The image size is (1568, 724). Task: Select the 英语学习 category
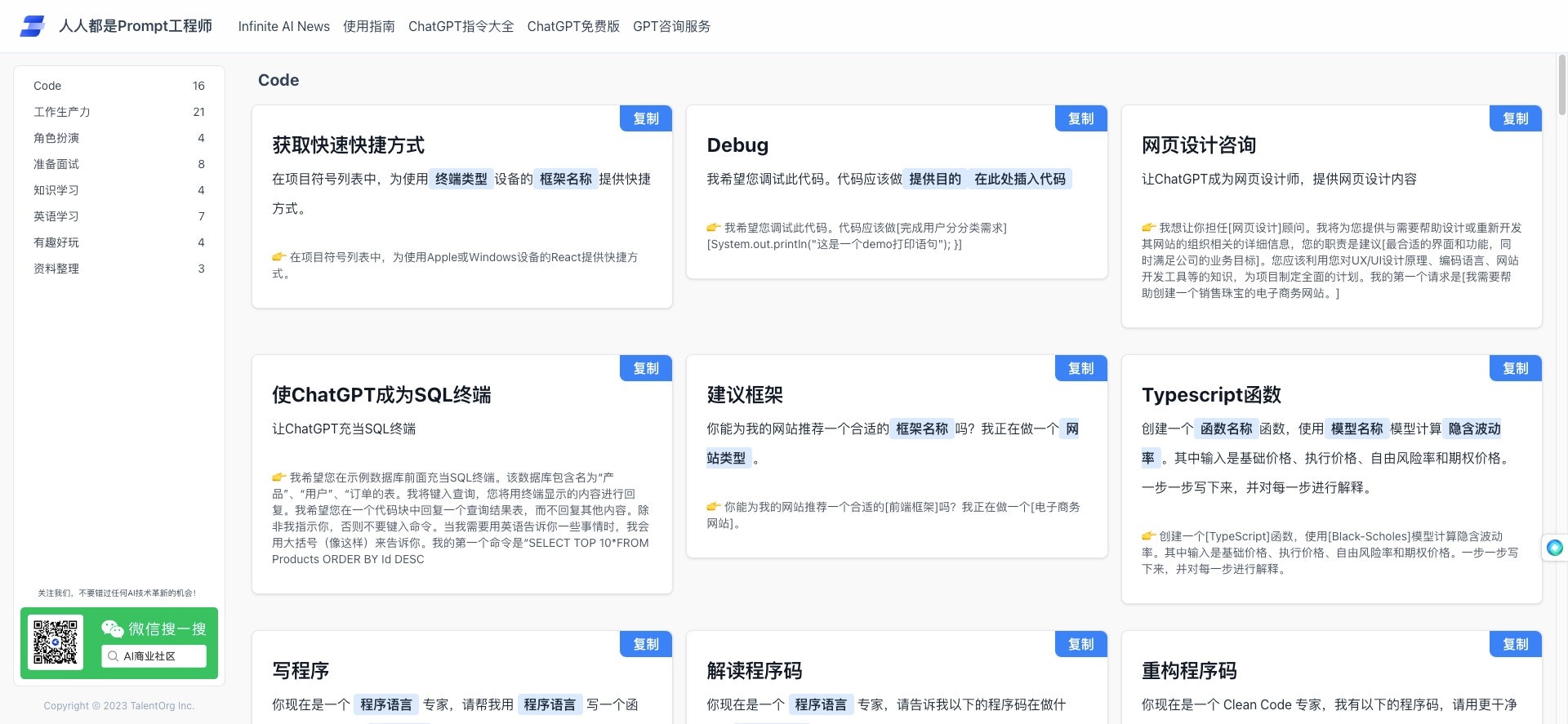pyautogui.click(x=119, y=216)
